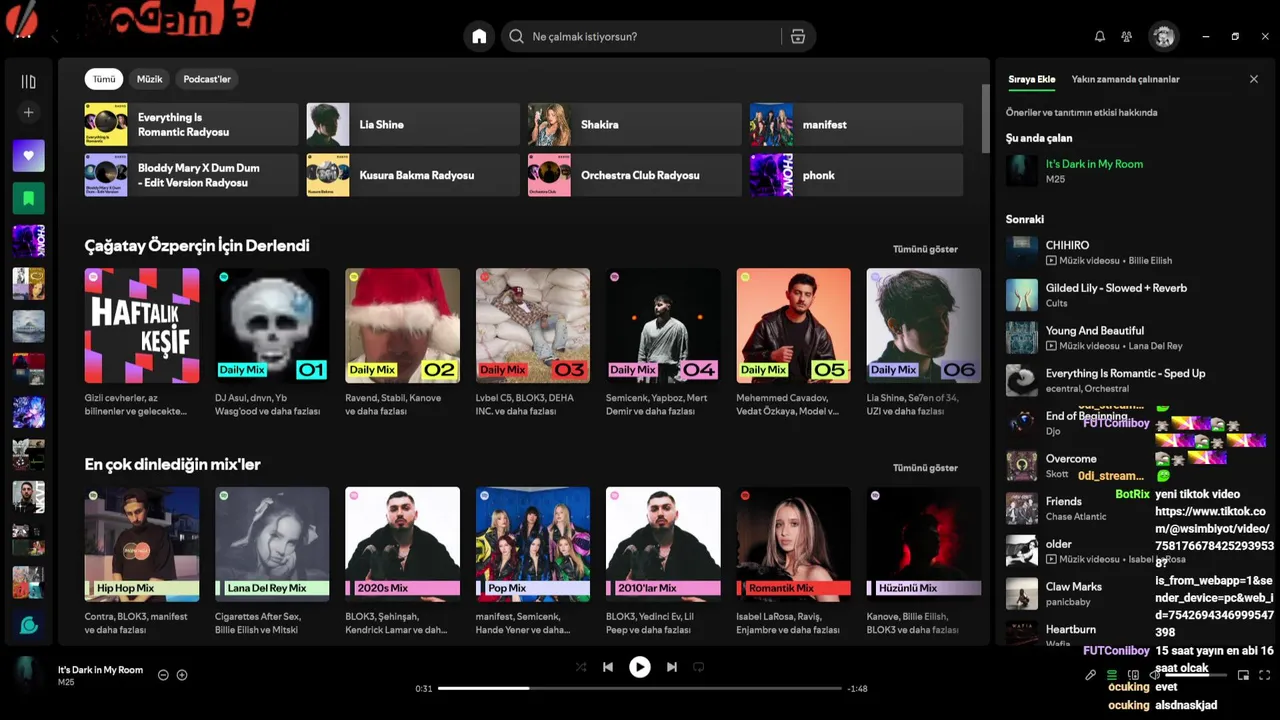Image resolution: width=1280 pixels, height=720 pixels.
Task: Open Orchestra Club Radyosu tile
Action: click(635, 175)
